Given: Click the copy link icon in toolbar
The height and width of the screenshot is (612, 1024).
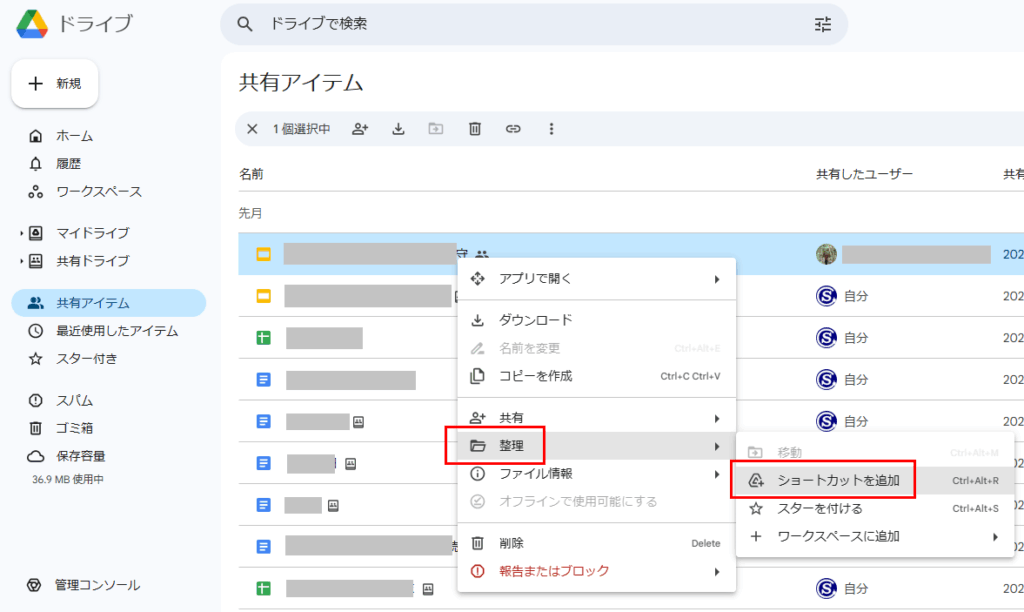Looking at the screenshot, I should 513,129.
